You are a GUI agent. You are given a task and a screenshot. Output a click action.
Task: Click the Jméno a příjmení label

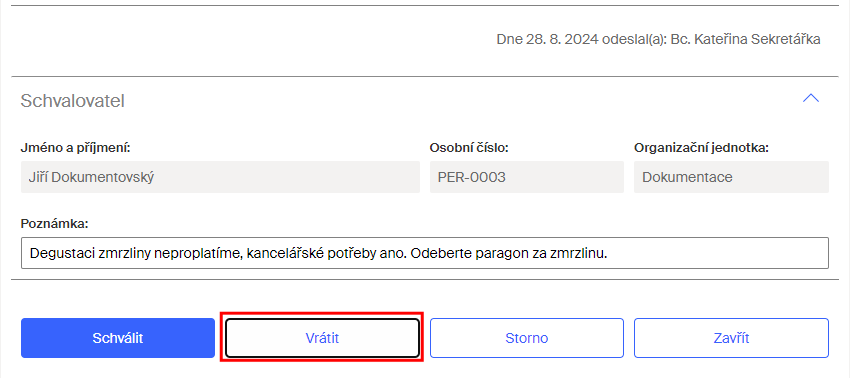click(x=75, y=148)
